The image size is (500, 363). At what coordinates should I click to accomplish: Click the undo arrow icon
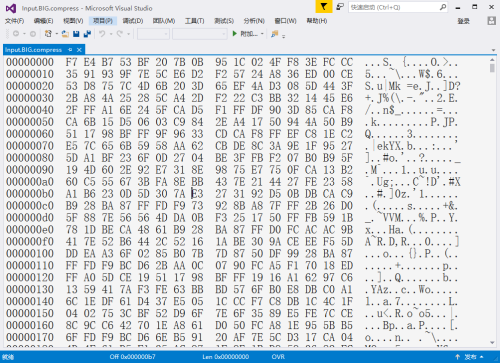point(102,34)
